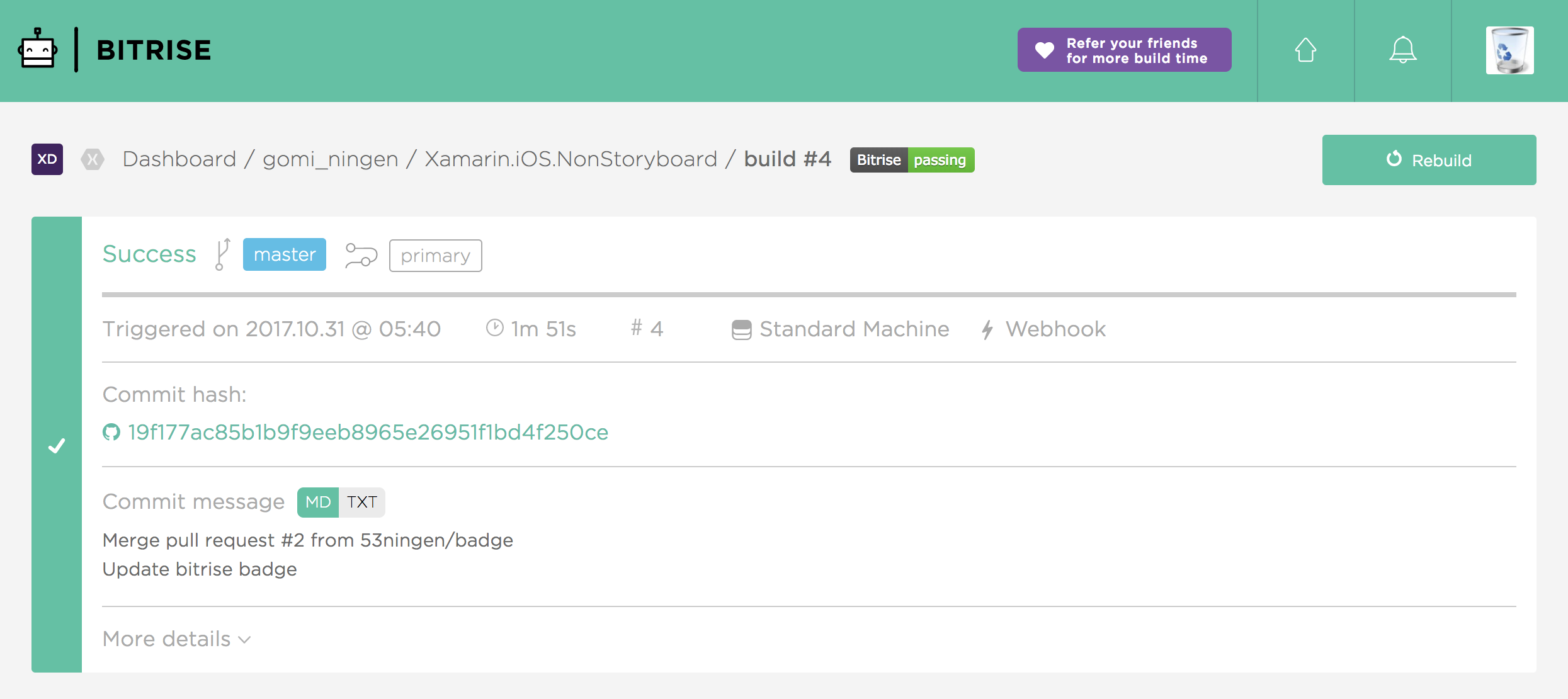Open Xamarin.iOS.NonStoryboard breadcrumb
1568x699 pixels.
pyautogui.click(x=571, y=159)
